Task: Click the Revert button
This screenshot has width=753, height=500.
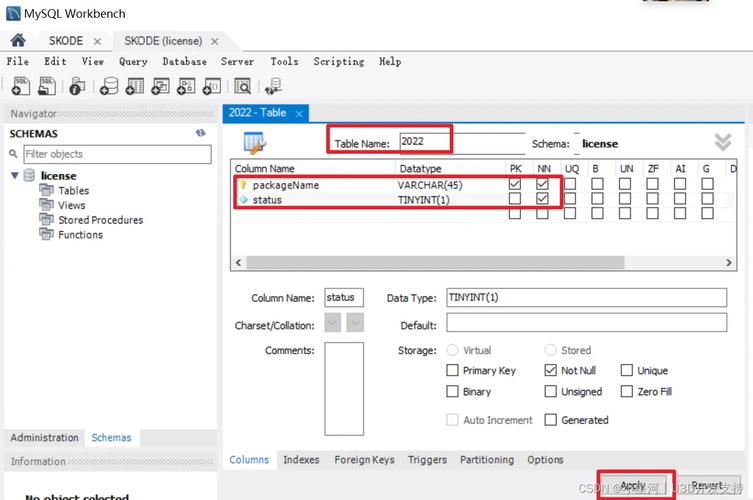Action: pos(707,486)
